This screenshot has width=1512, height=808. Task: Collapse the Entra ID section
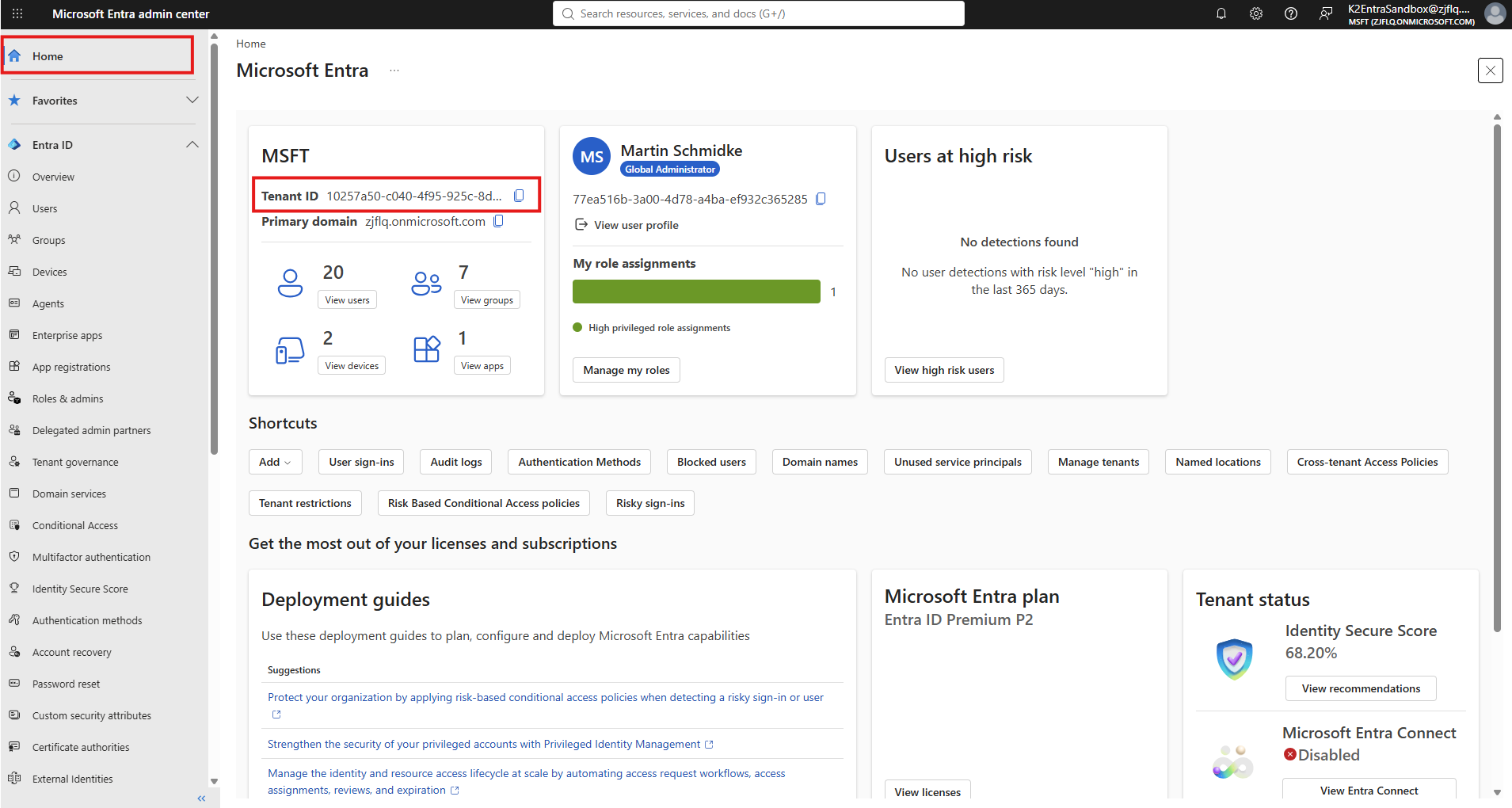click(192, 144)
